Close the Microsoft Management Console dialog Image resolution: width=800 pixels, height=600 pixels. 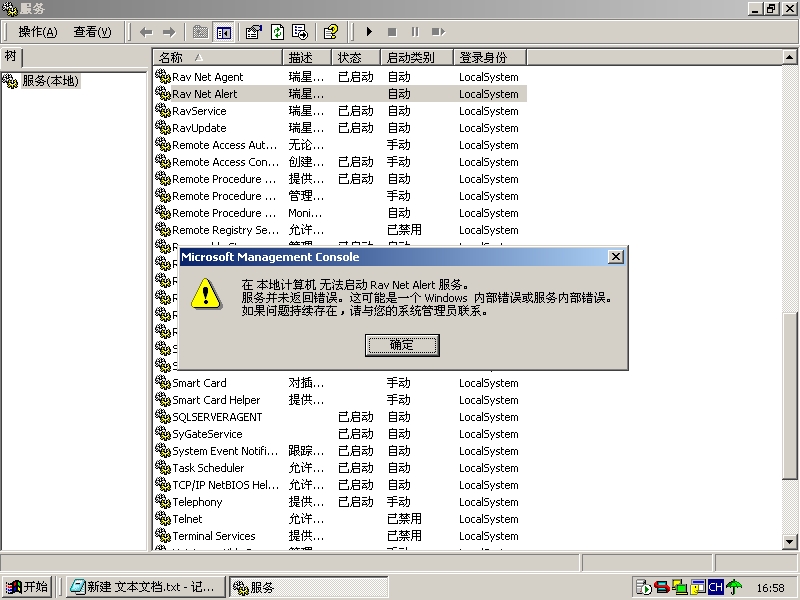[616, 257]
